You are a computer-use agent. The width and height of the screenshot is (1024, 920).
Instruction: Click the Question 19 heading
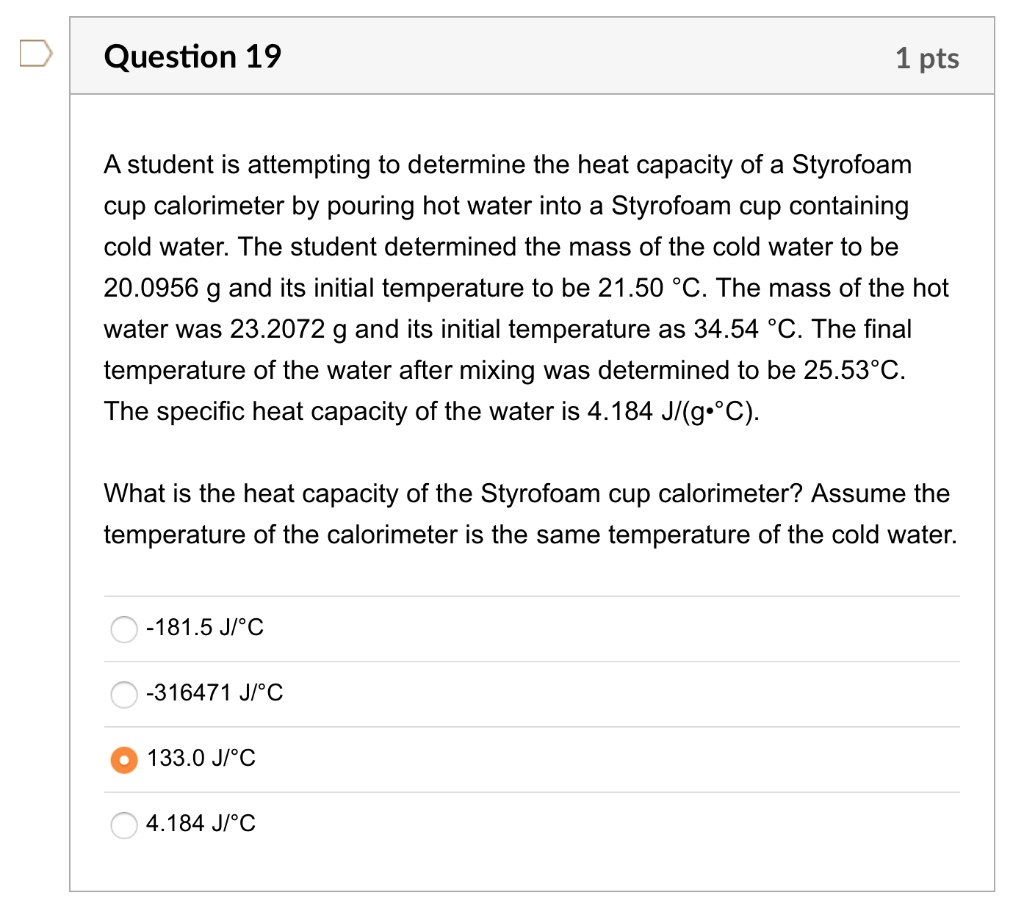[192, 57]
